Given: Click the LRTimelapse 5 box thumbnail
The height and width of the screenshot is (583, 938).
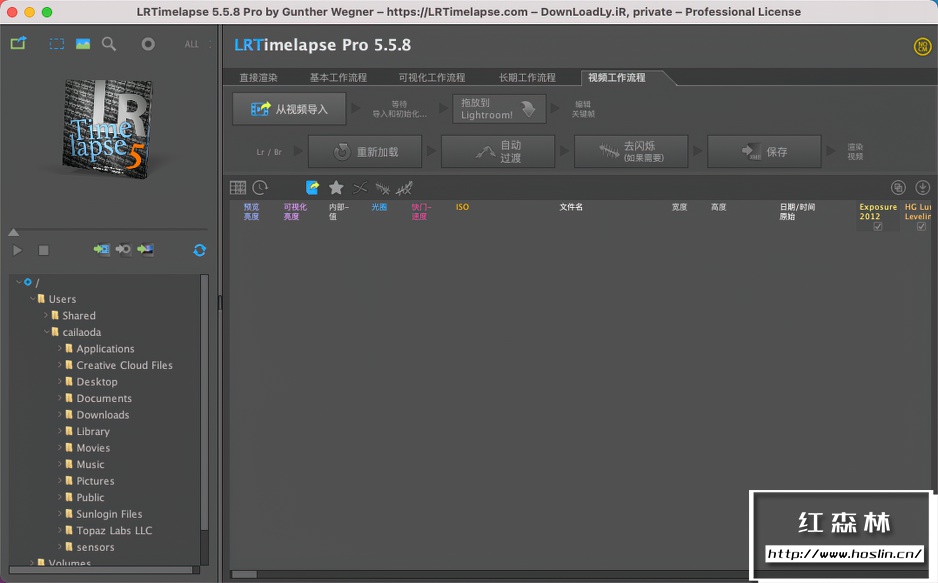Looking at the screenshot, I should pos(106,129).
